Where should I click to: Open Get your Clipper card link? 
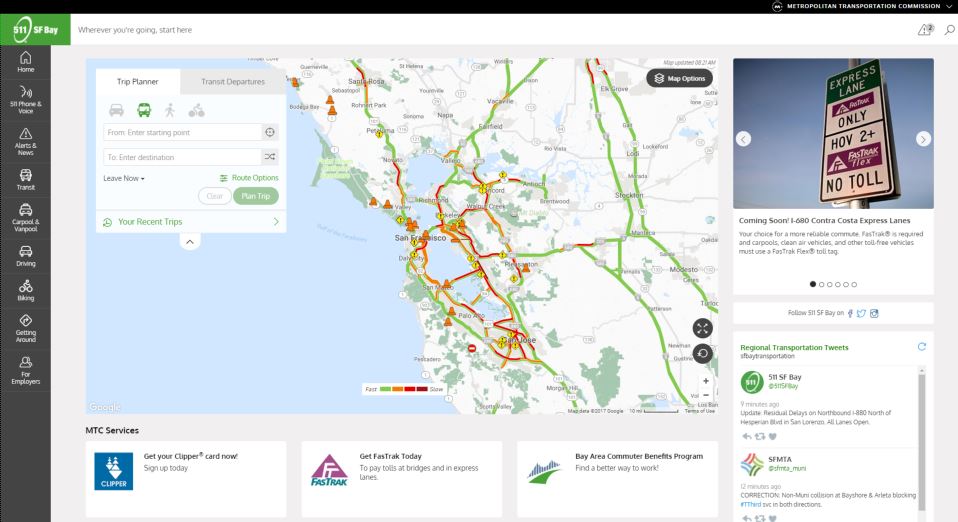point(190,456)
